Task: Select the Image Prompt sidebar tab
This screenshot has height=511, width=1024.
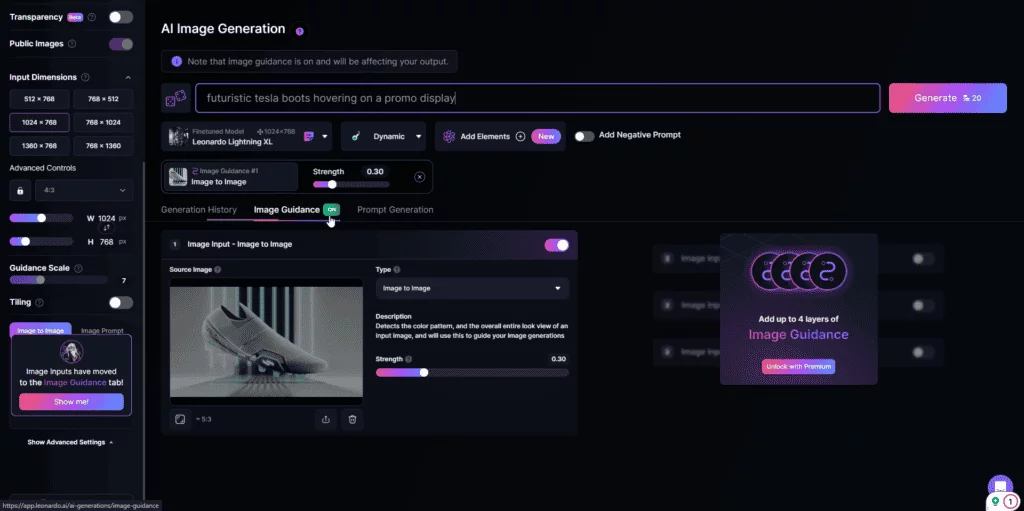Action: (x=102, y=330)
